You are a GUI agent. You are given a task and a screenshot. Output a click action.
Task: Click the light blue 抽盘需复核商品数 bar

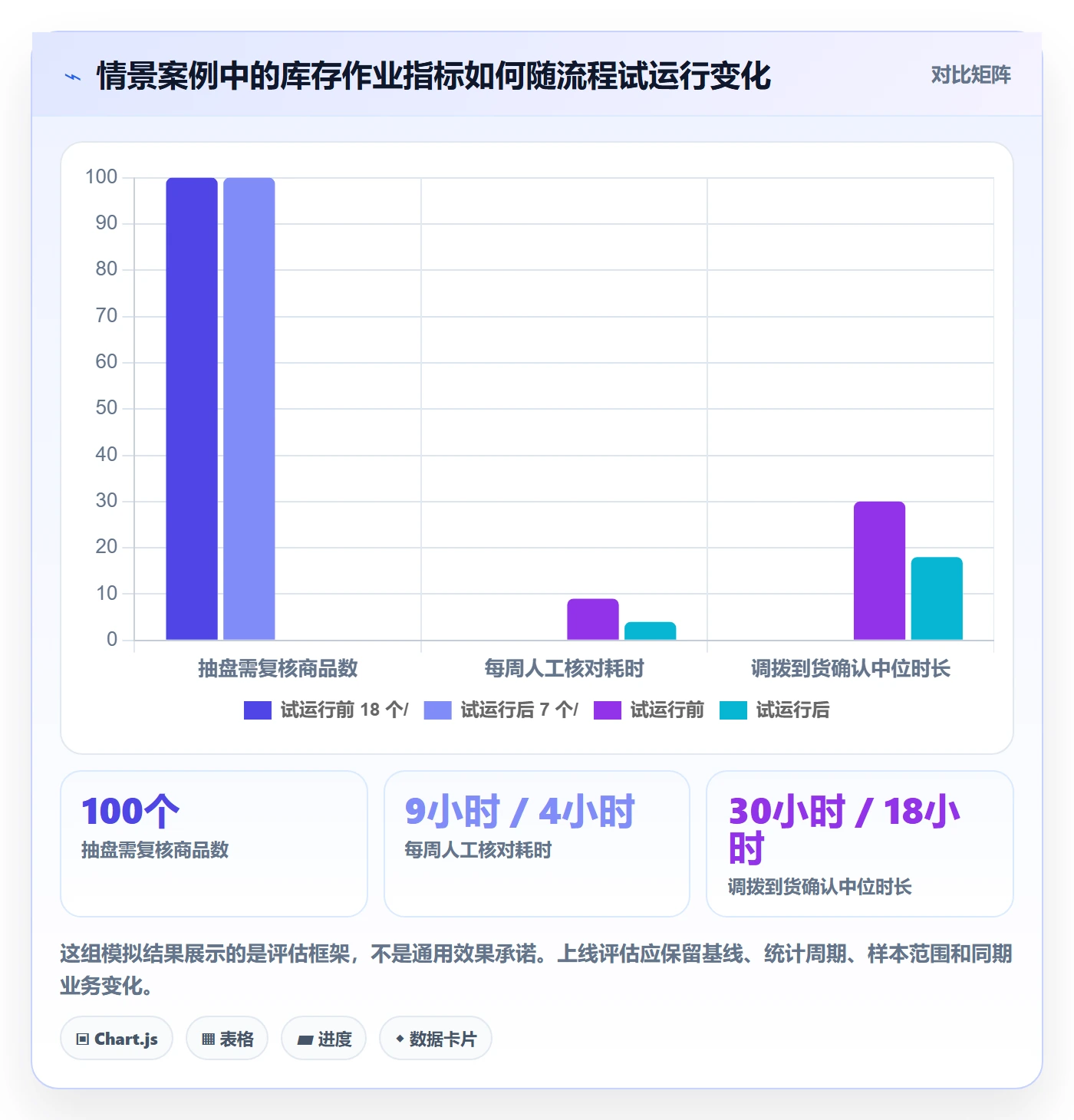tap(249, 409)
